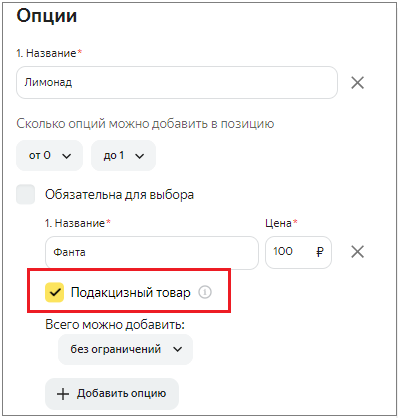Click the Обязательна для выбора label
Viewport: 398px width, 418px height.
[119, 194]
